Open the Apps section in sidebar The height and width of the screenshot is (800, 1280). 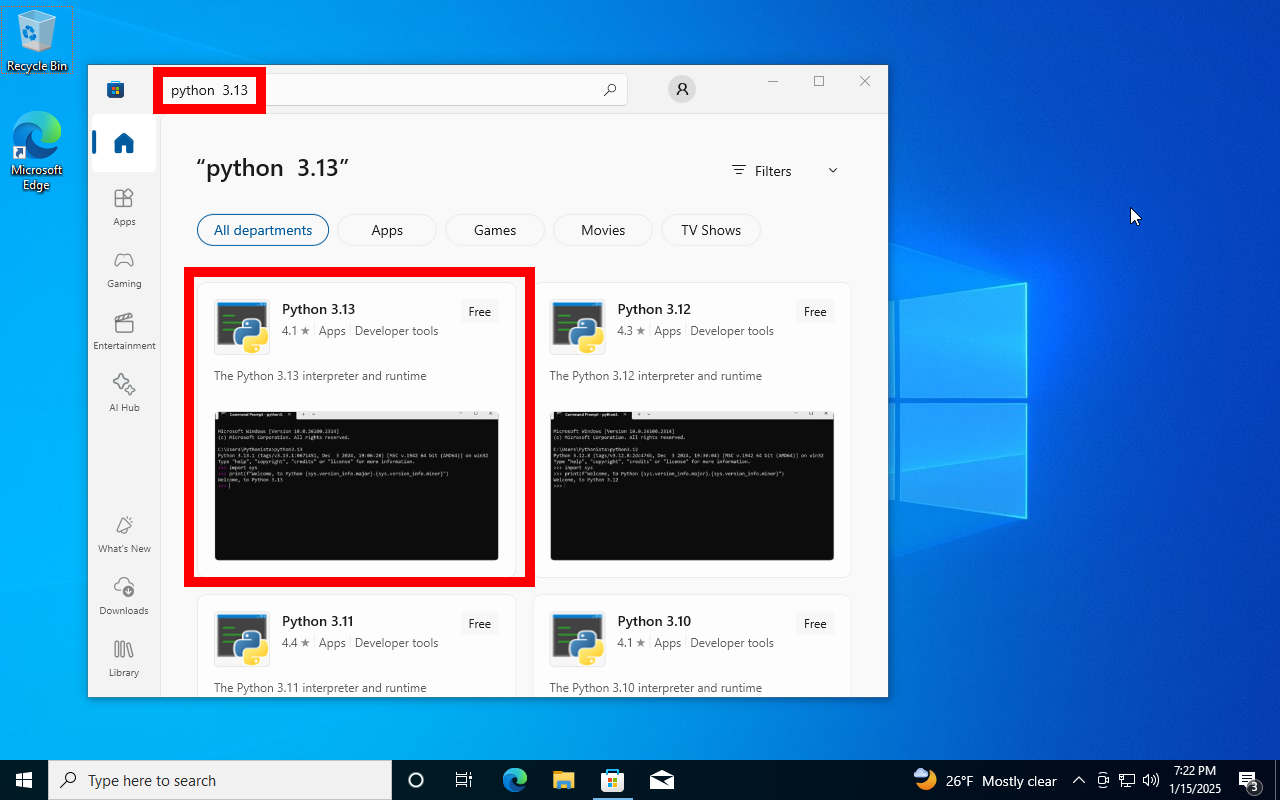pos(124,206)
